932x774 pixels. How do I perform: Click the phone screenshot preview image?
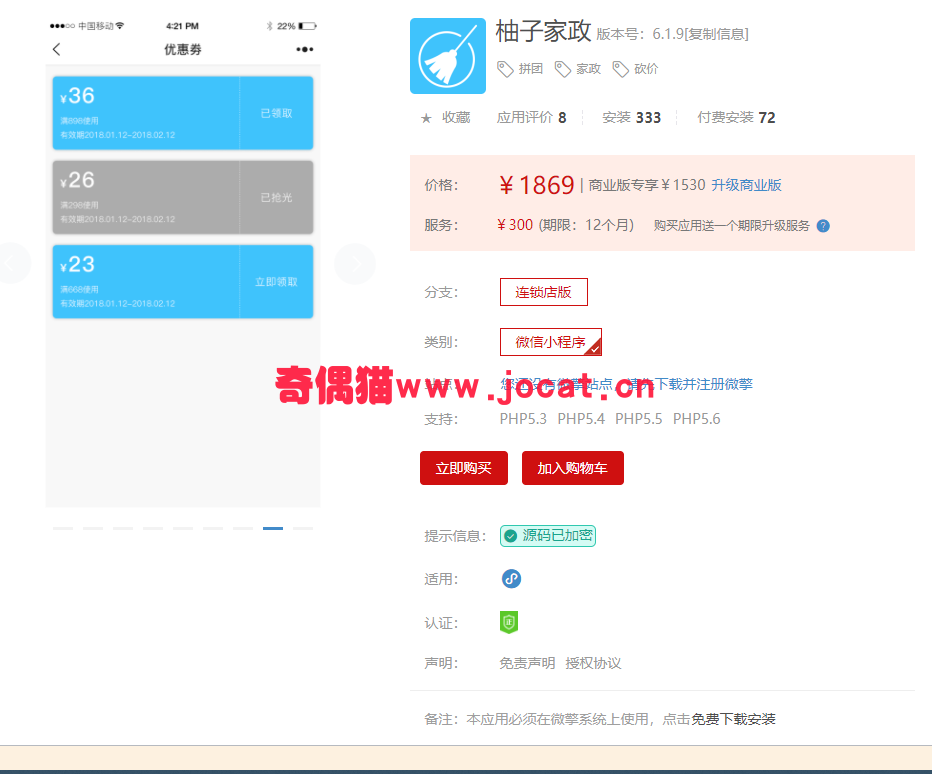tap(183, 262)
